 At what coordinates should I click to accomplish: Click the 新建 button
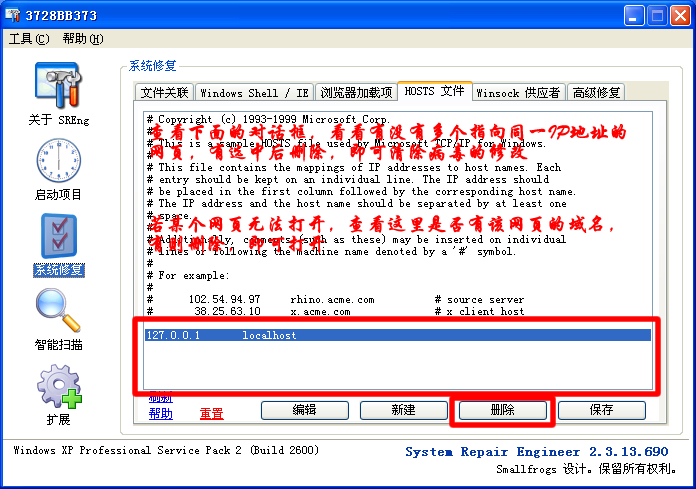(x=403, y=410)
